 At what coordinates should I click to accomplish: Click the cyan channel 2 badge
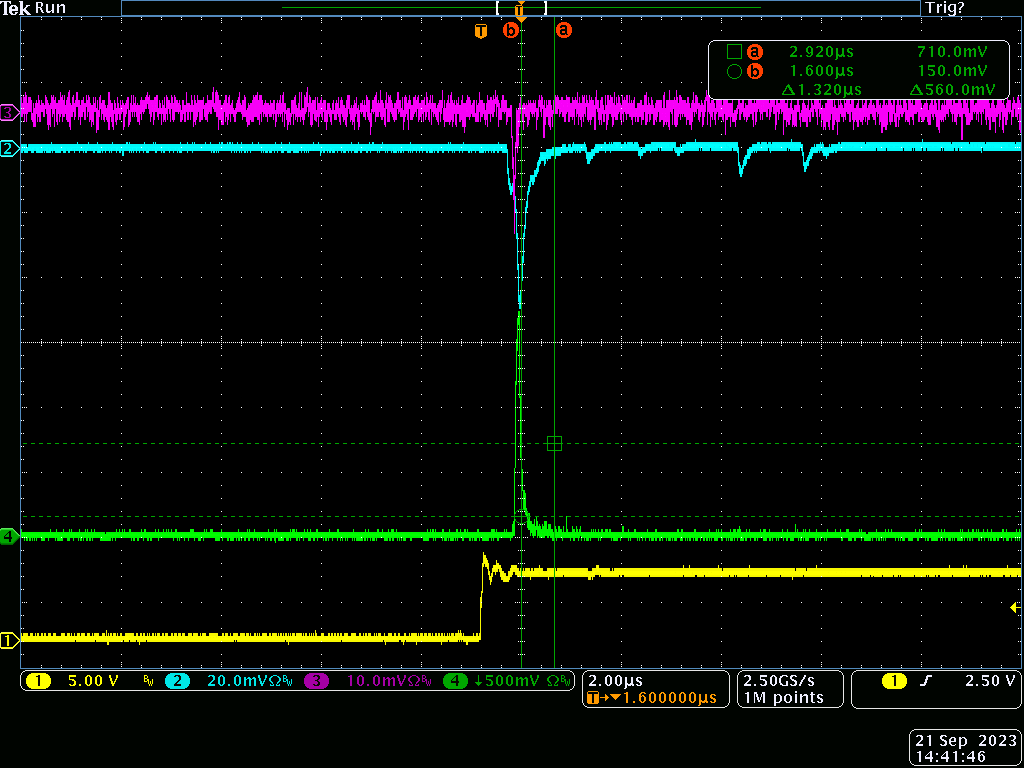(177, 681)
